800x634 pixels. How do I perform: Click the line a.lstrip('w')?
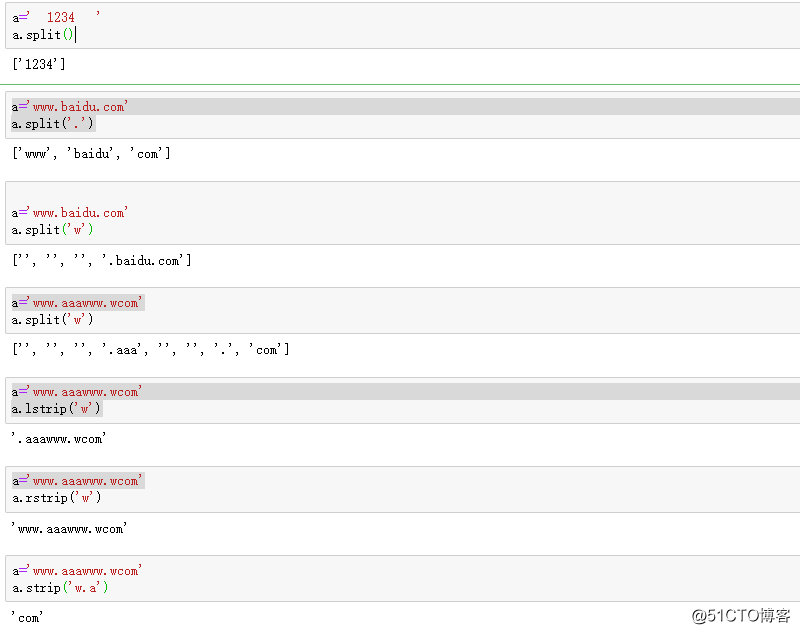pos(56,409)
